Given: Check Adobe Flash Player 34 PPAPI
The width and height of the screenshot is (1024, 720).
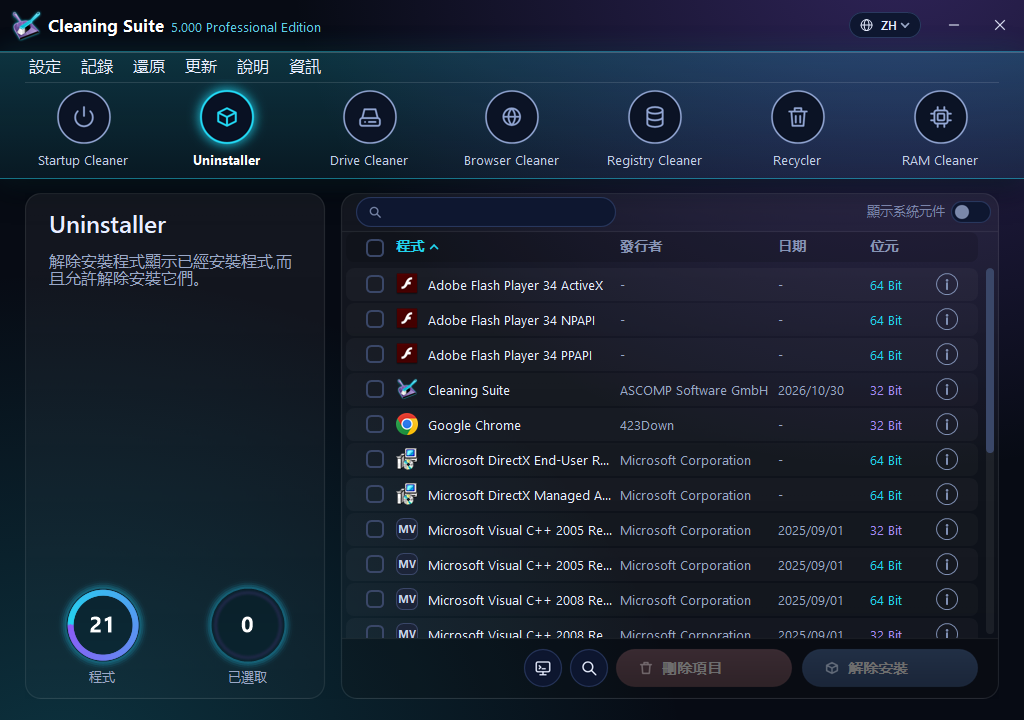Looking at the screenshot, I should click(x=375, y=354).
